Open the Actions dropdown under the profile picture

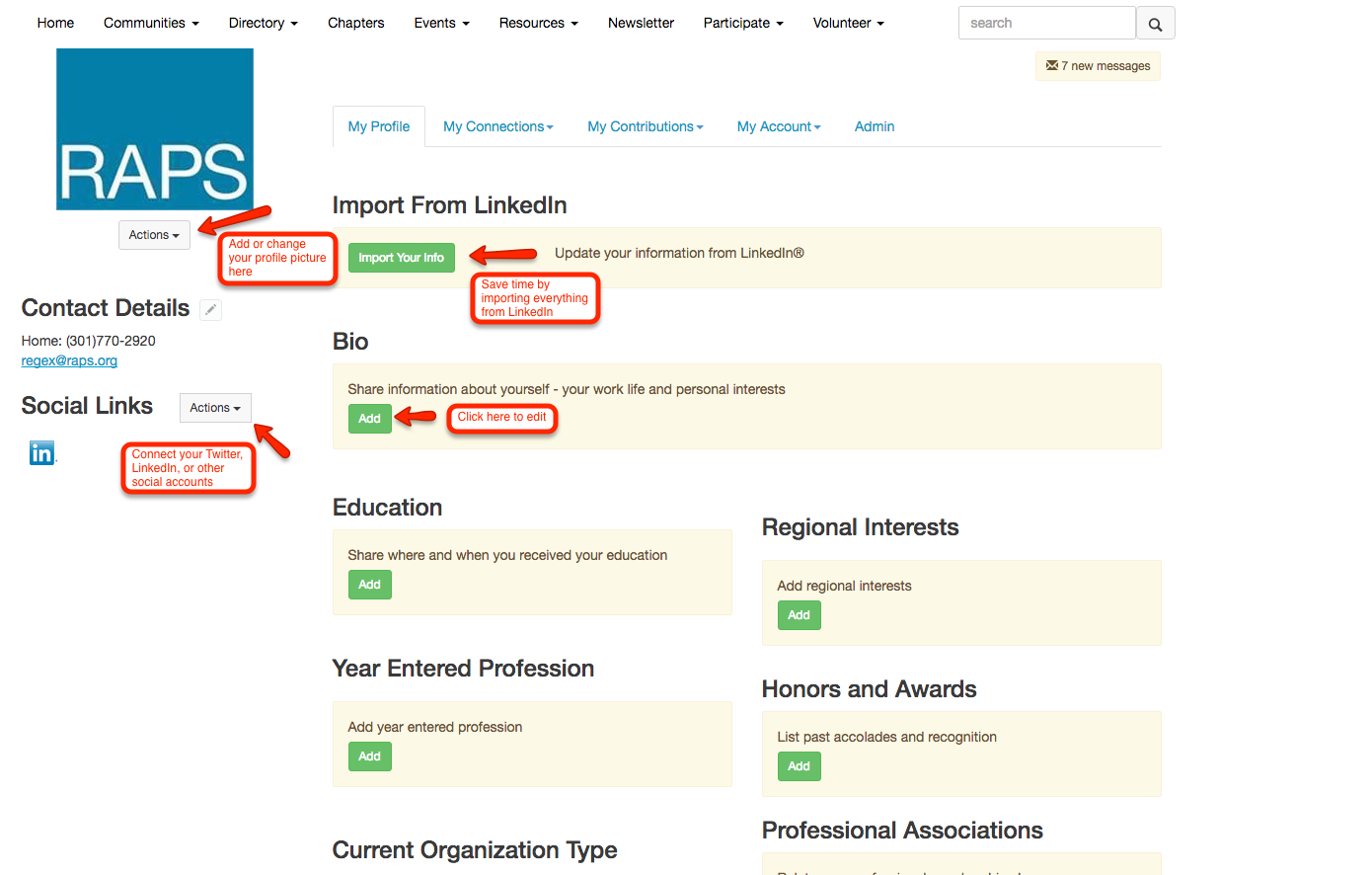click(154, 235)
